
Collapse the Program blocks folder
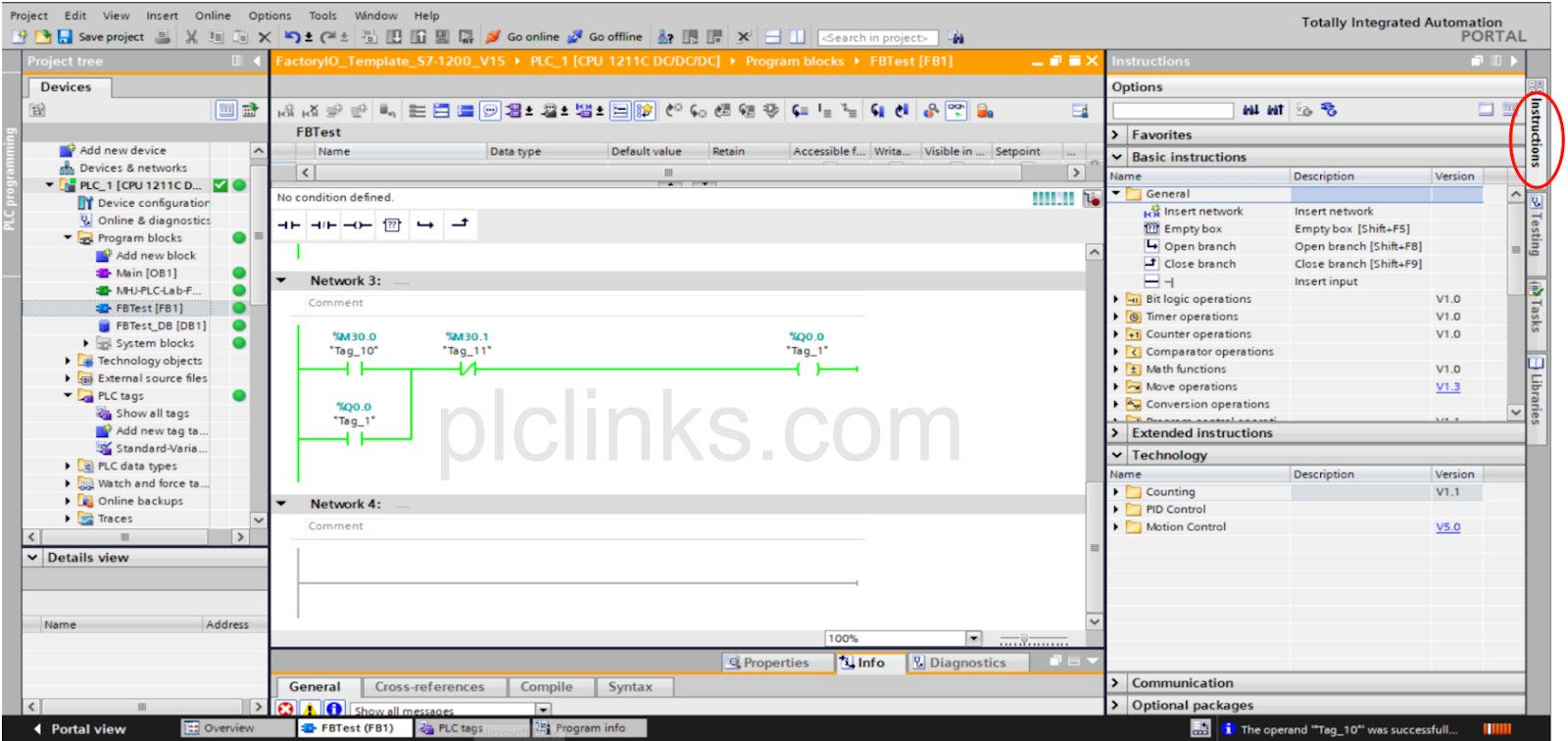coord(68,238)
